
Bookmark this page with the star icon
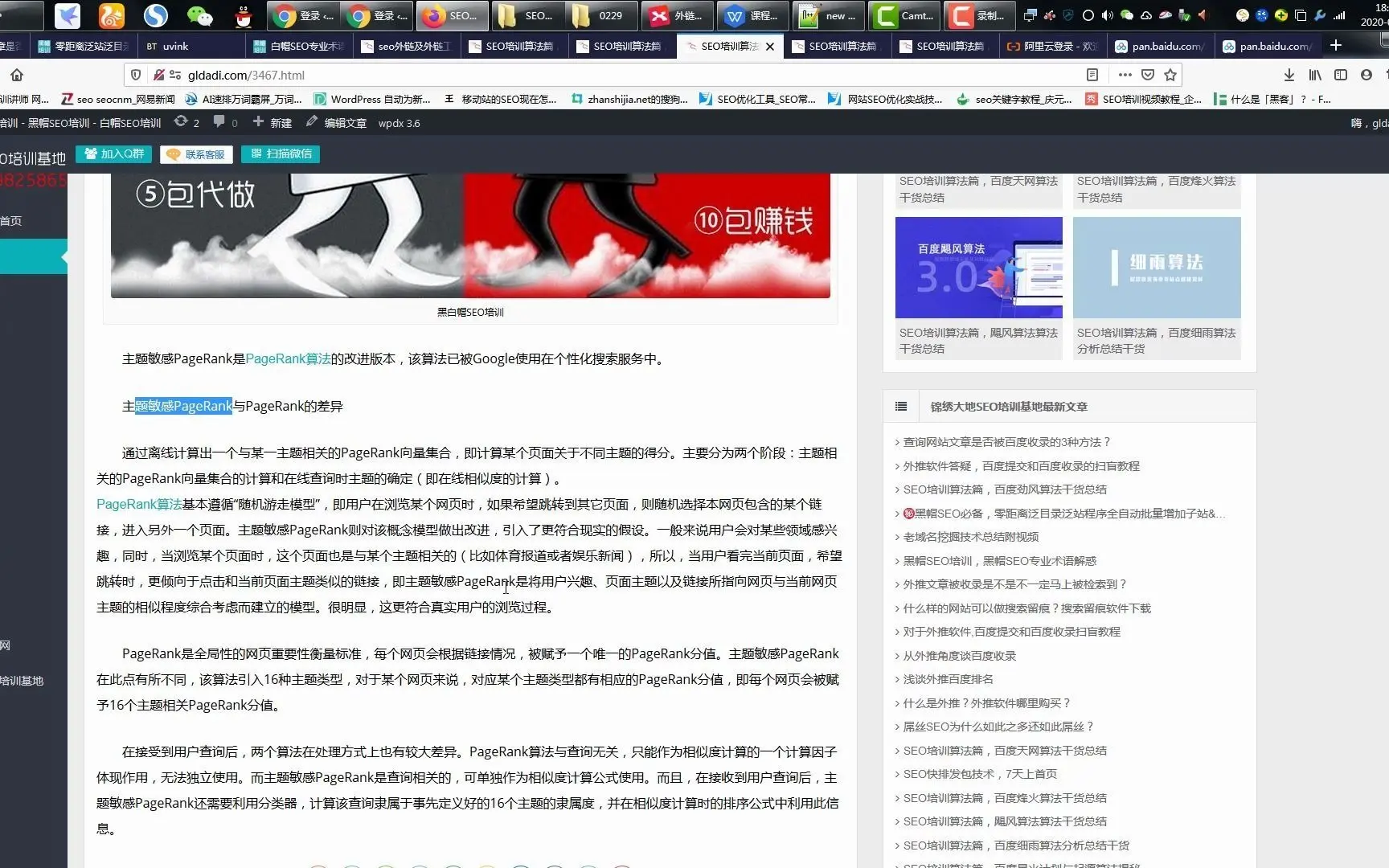[1171, 75]
